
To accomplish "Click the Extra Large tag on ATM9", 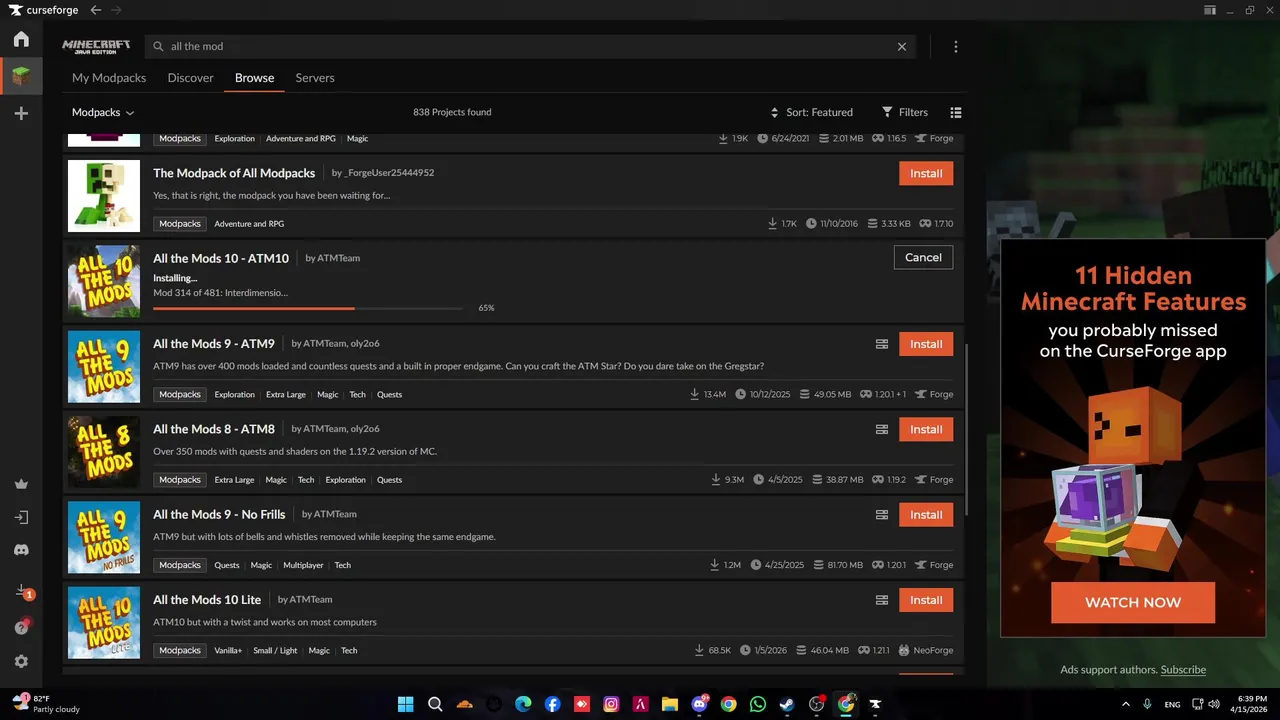I will click(x=286, y=394).
